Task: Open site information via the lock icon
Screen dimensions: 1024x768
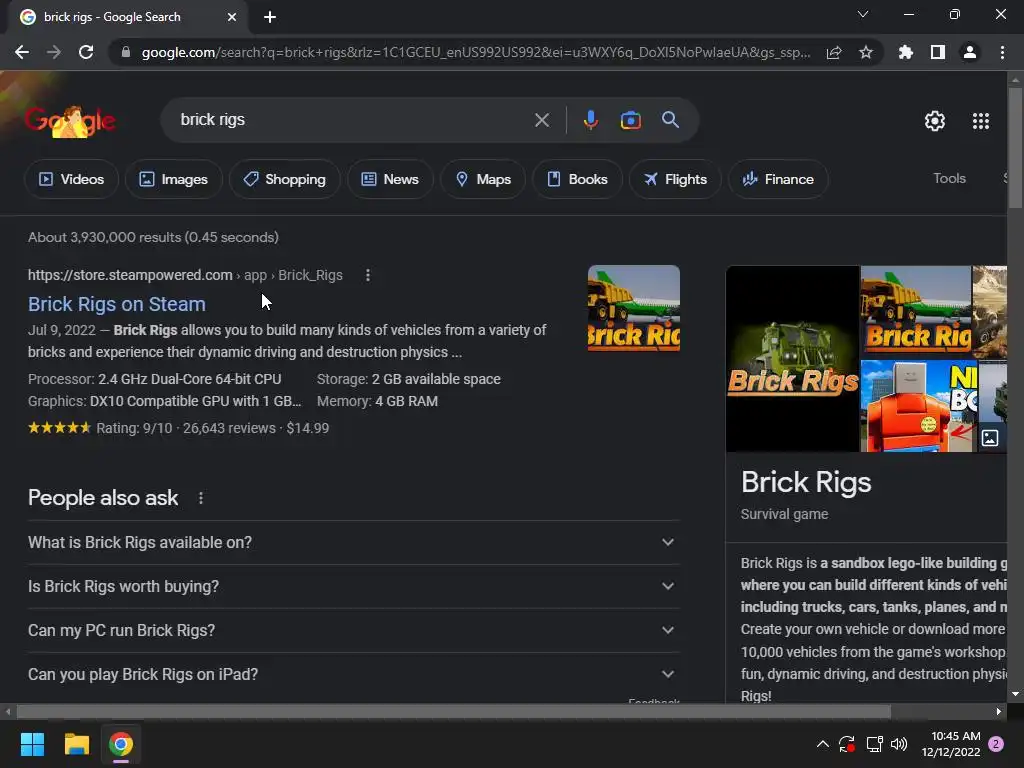Action: click(x=126, y=52)
